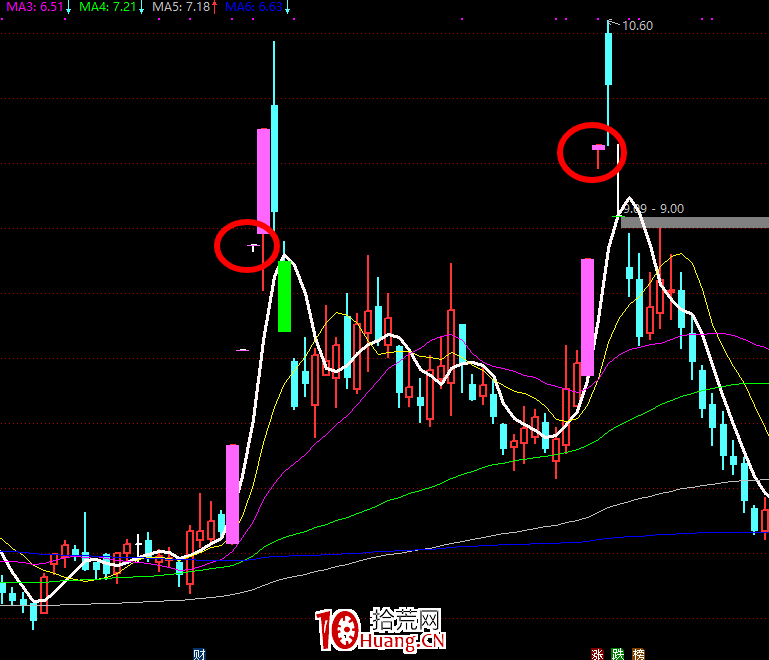Select the solid green candlestick
Image resolution: width=769 pixels, height=660 pixels.
click(284, 296)
